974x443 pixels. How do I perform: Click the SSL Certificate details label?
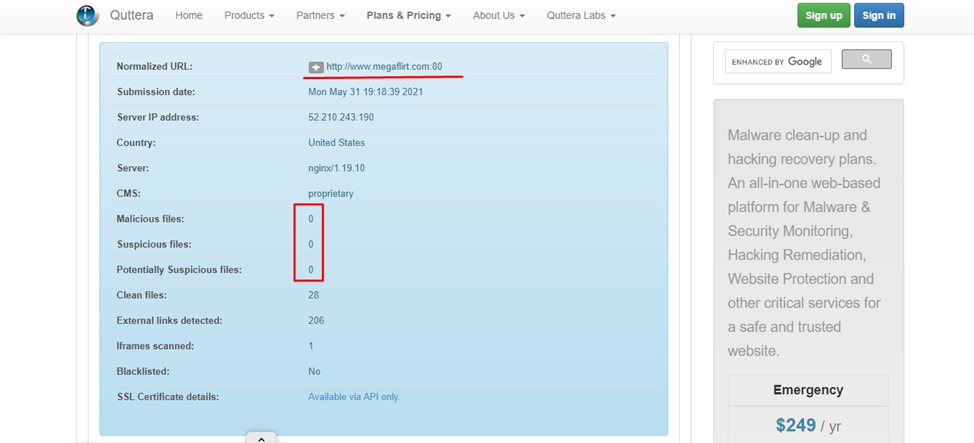168,396
